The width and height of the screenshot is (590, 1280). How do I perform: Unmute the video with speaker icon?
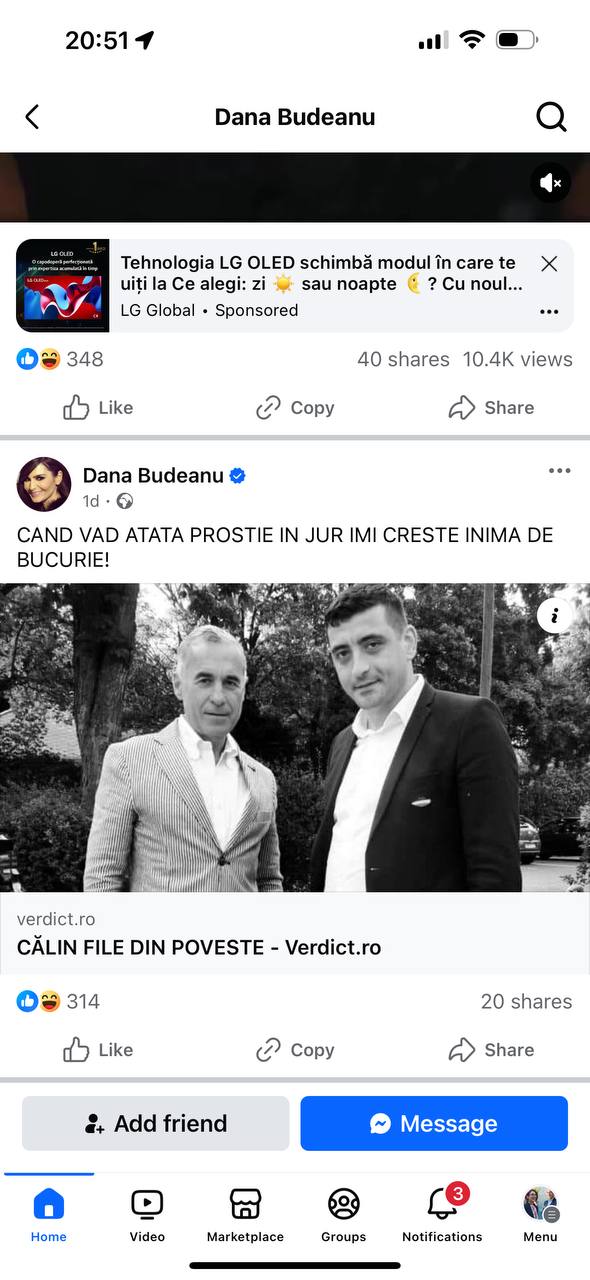[550, 183]
